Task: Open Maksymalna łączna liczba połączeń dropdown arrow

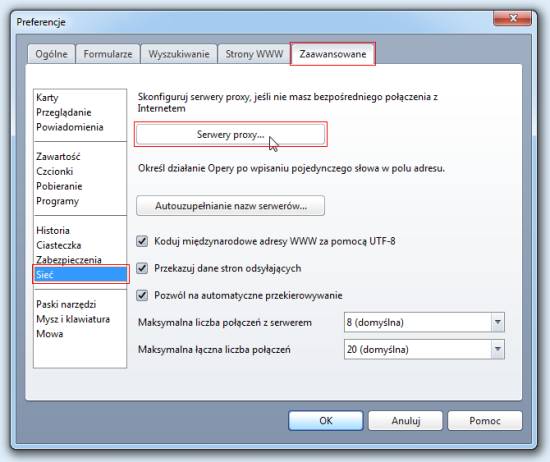Action: 497,349
